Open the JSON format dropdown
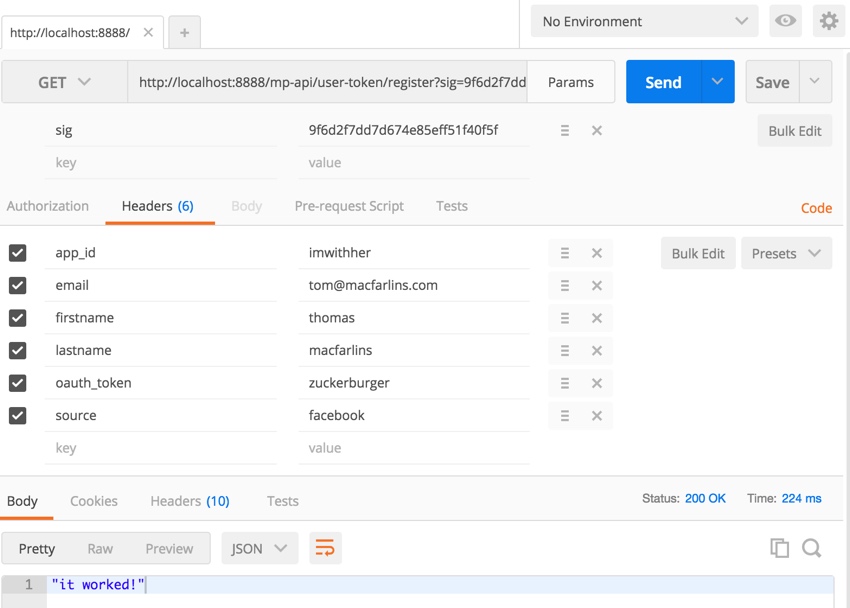Image resolution: width=850 pixels, height=608 pixels. pos(259,548)
